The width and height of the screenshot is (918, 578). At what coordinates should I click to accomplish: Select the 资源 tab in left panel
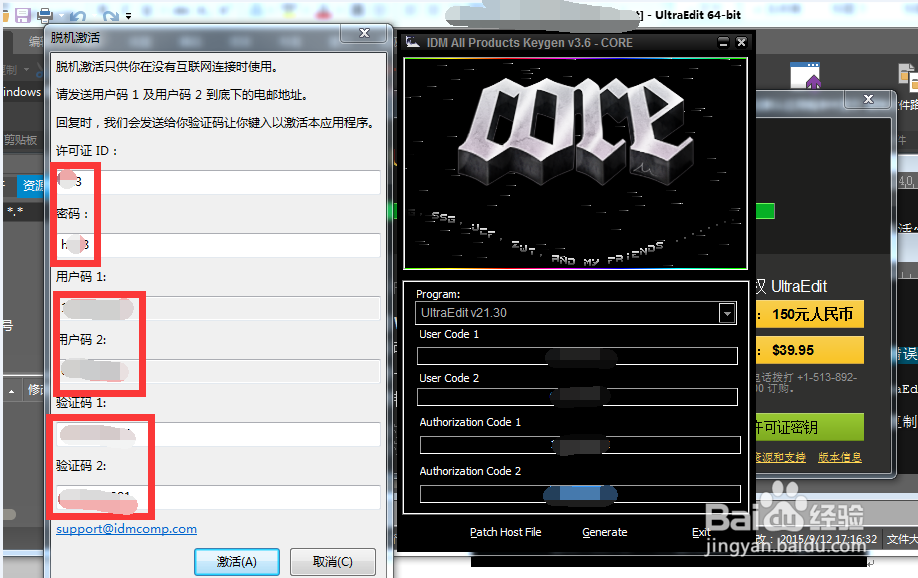32,186
